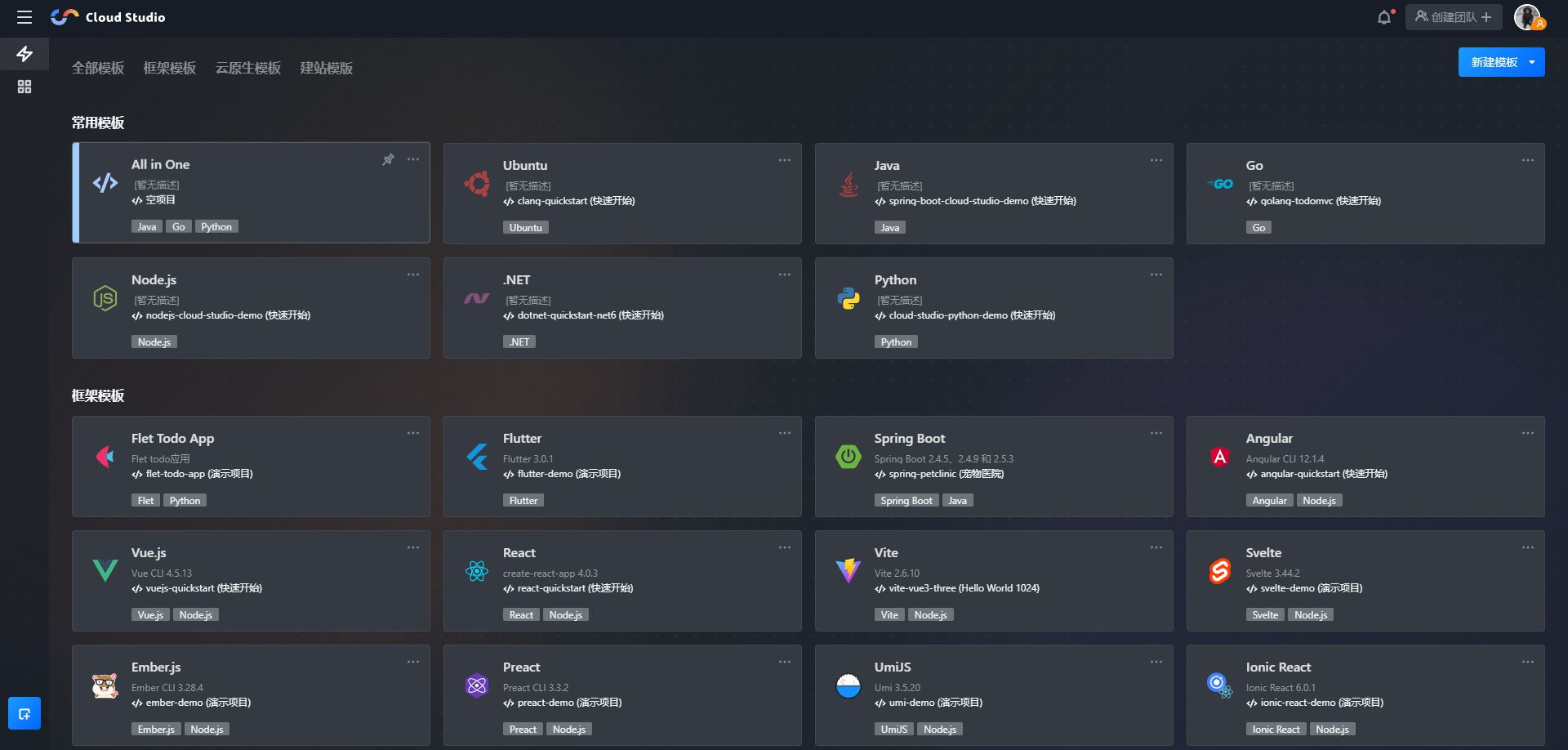Open the vite-vue3-three project link

click(957, 588)
